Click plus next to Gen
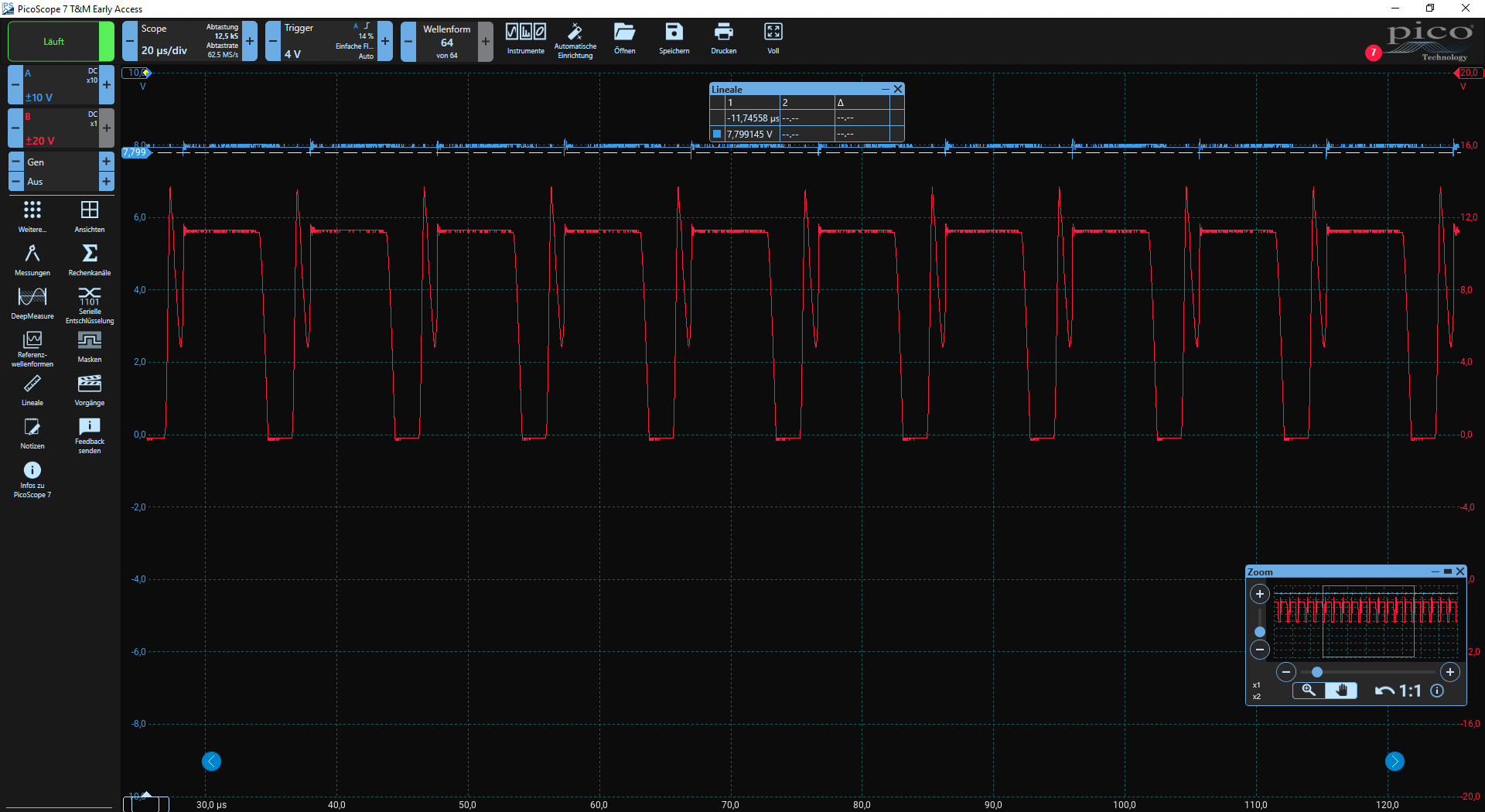This screenshot has height=812, width=1485. (107, 162)
